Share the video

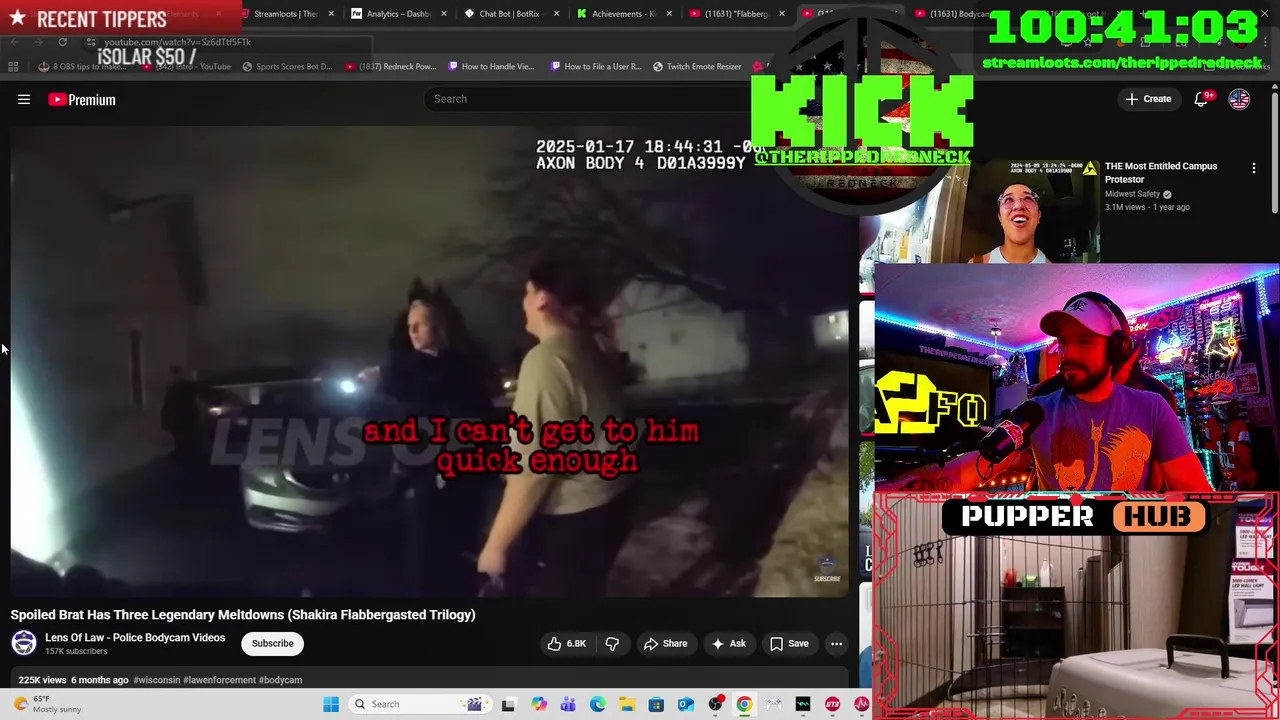click(x=665, y=644)
